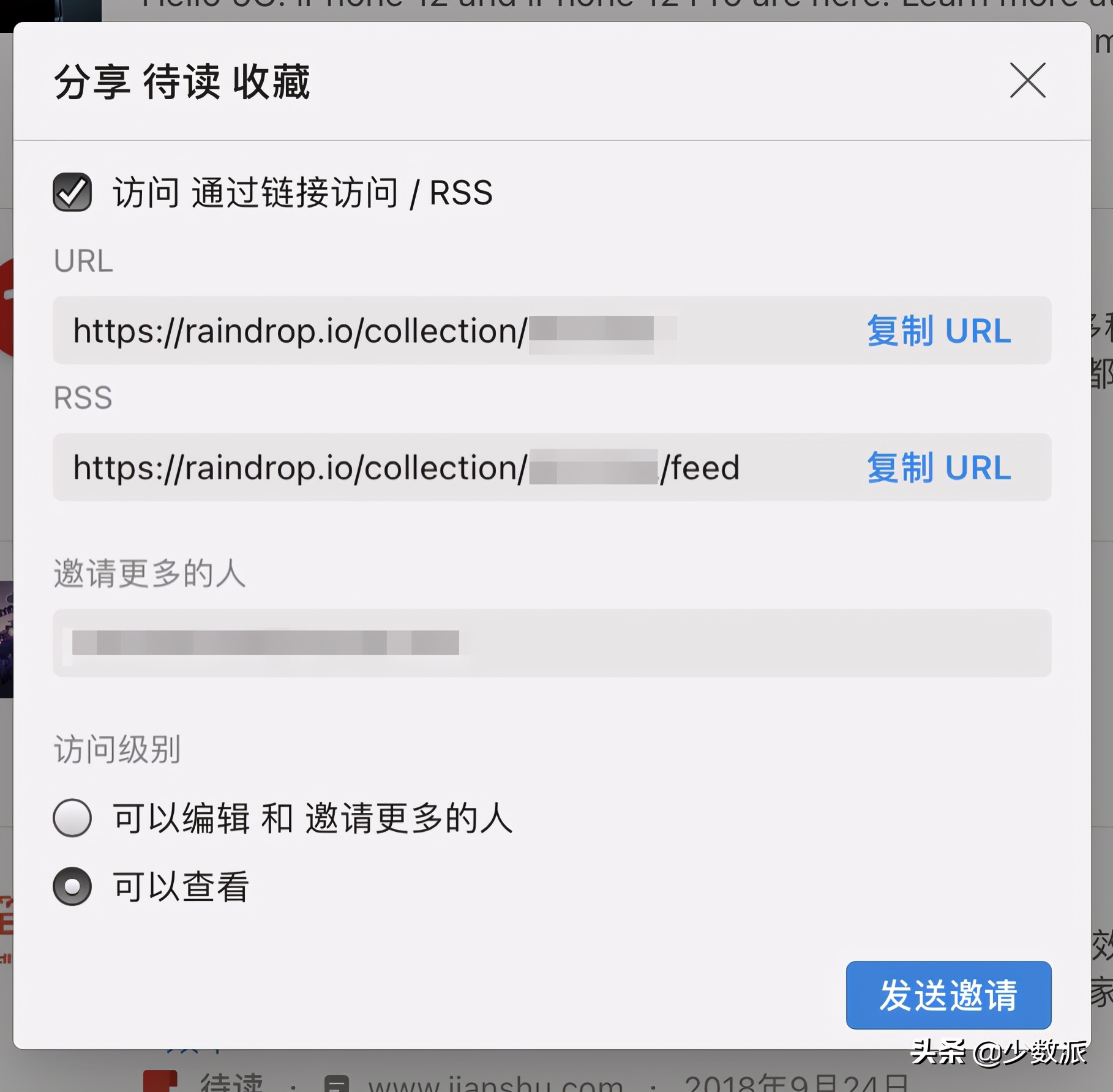Copy the collection URL link

[x=939, y=331]
